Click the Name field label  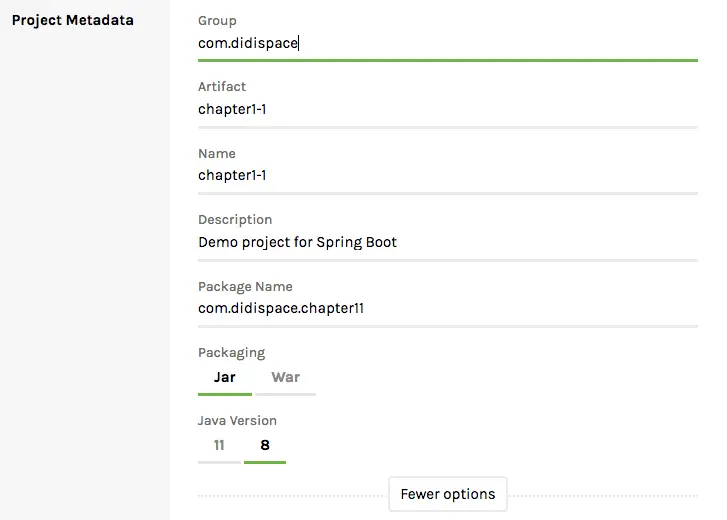point(217,154)
